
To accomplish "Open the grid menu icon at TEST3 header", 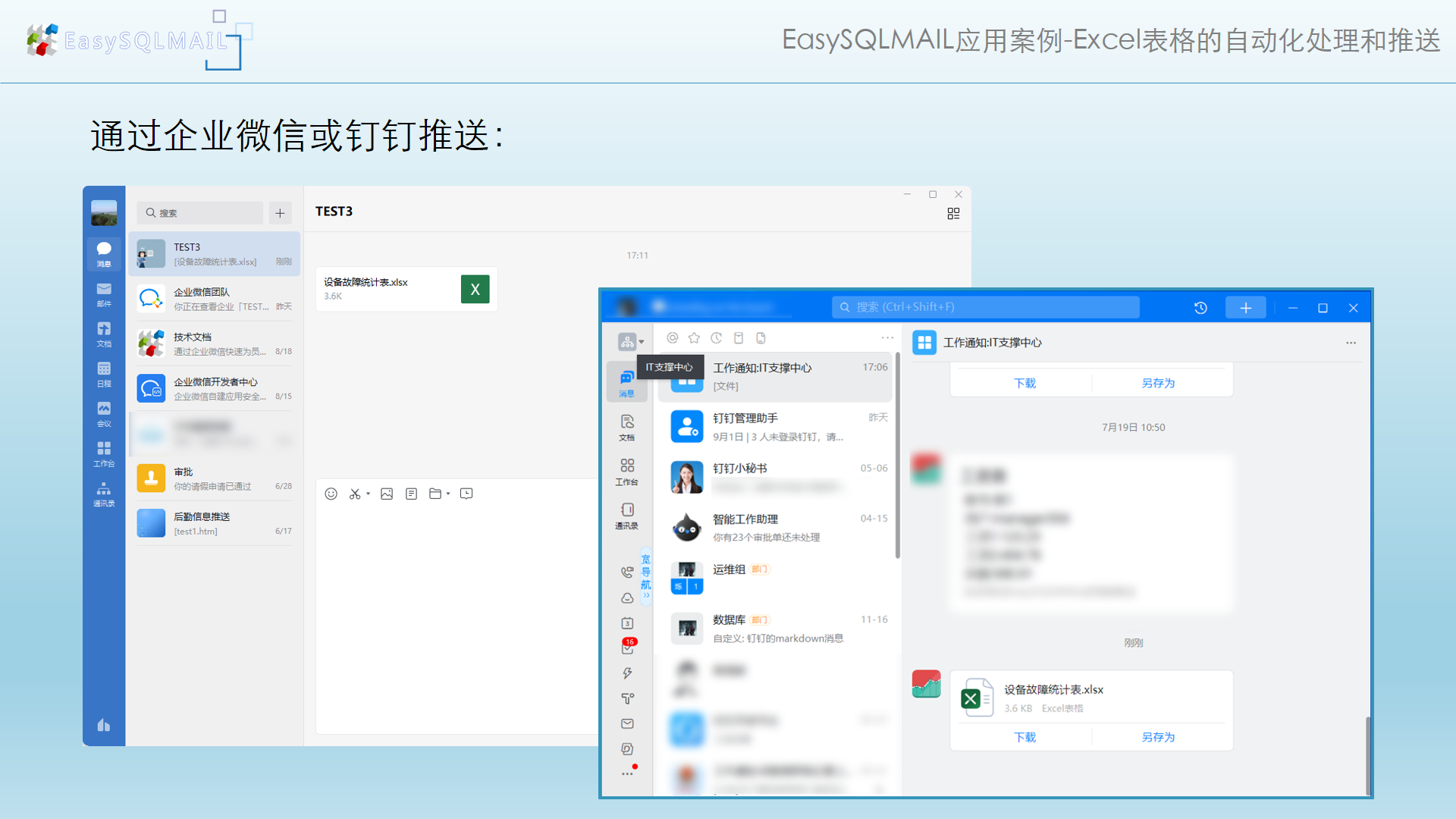I will coord(953,214).
